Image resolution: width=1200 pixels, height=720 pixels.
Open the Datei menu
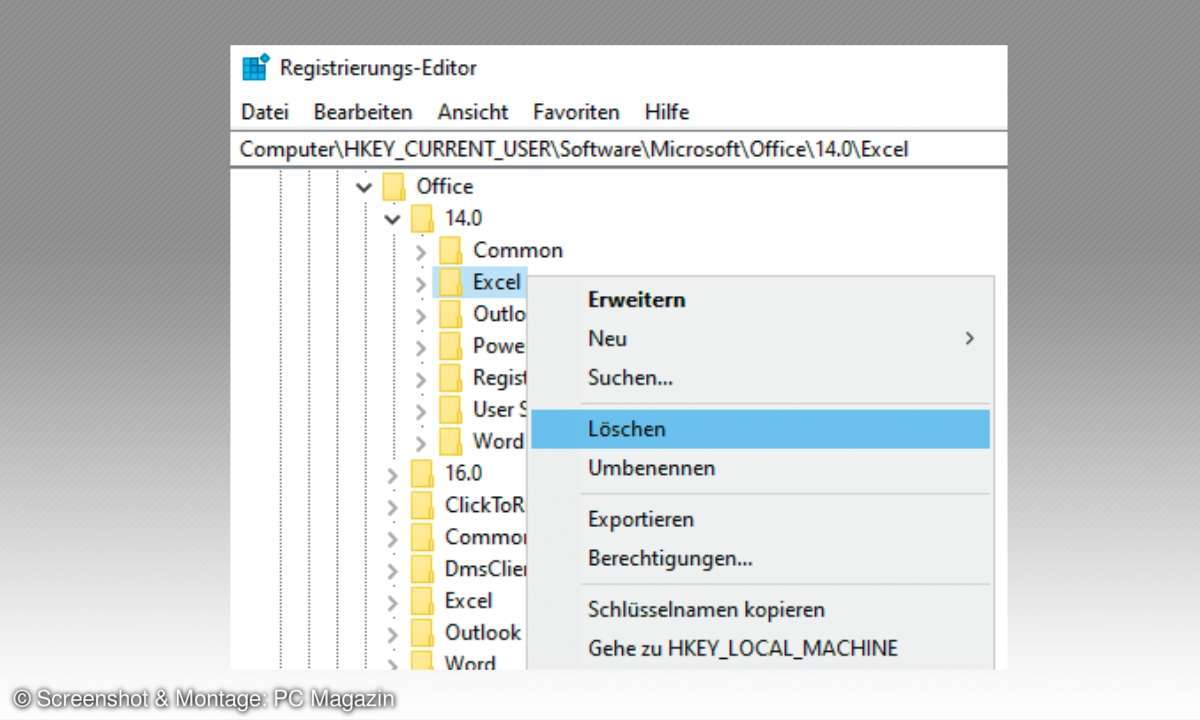pyautogui.click(x=265, y=112)
